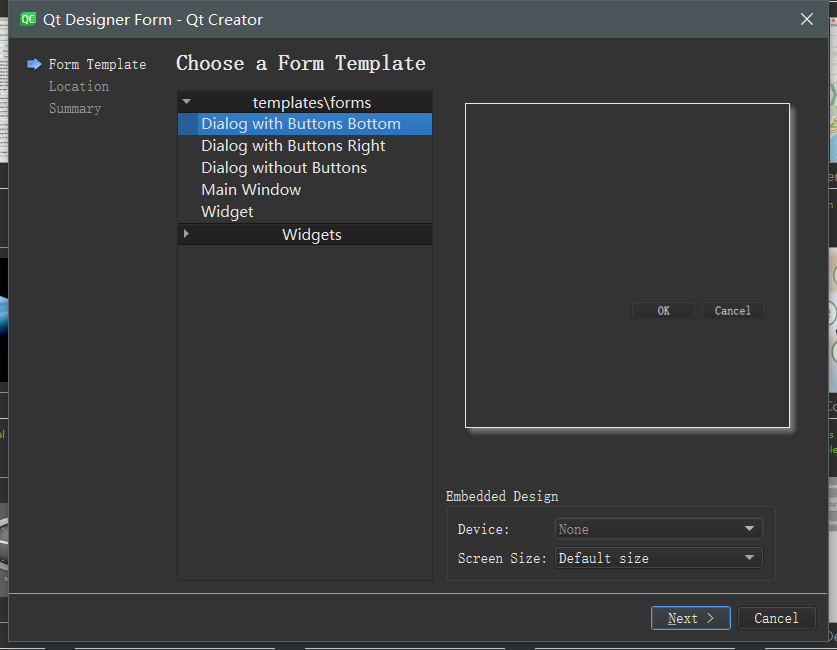Choose Dialog without Buttons template

[x=304, y=168]
